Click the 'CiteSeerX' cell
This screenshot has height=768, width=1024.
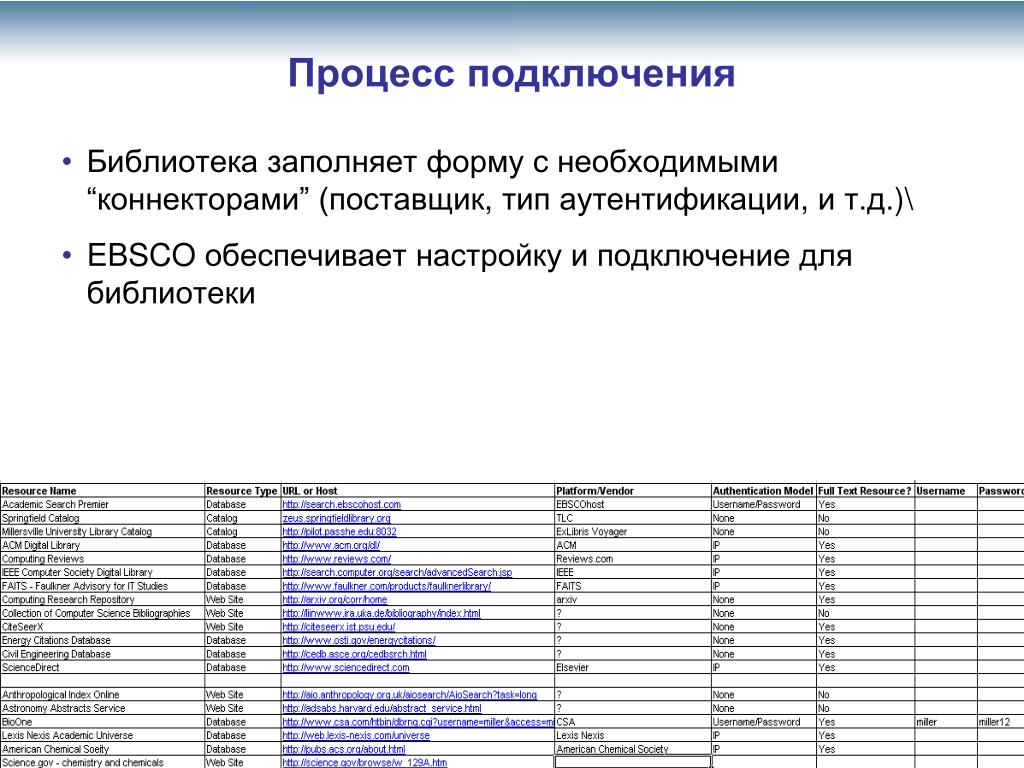pos(103,627)
